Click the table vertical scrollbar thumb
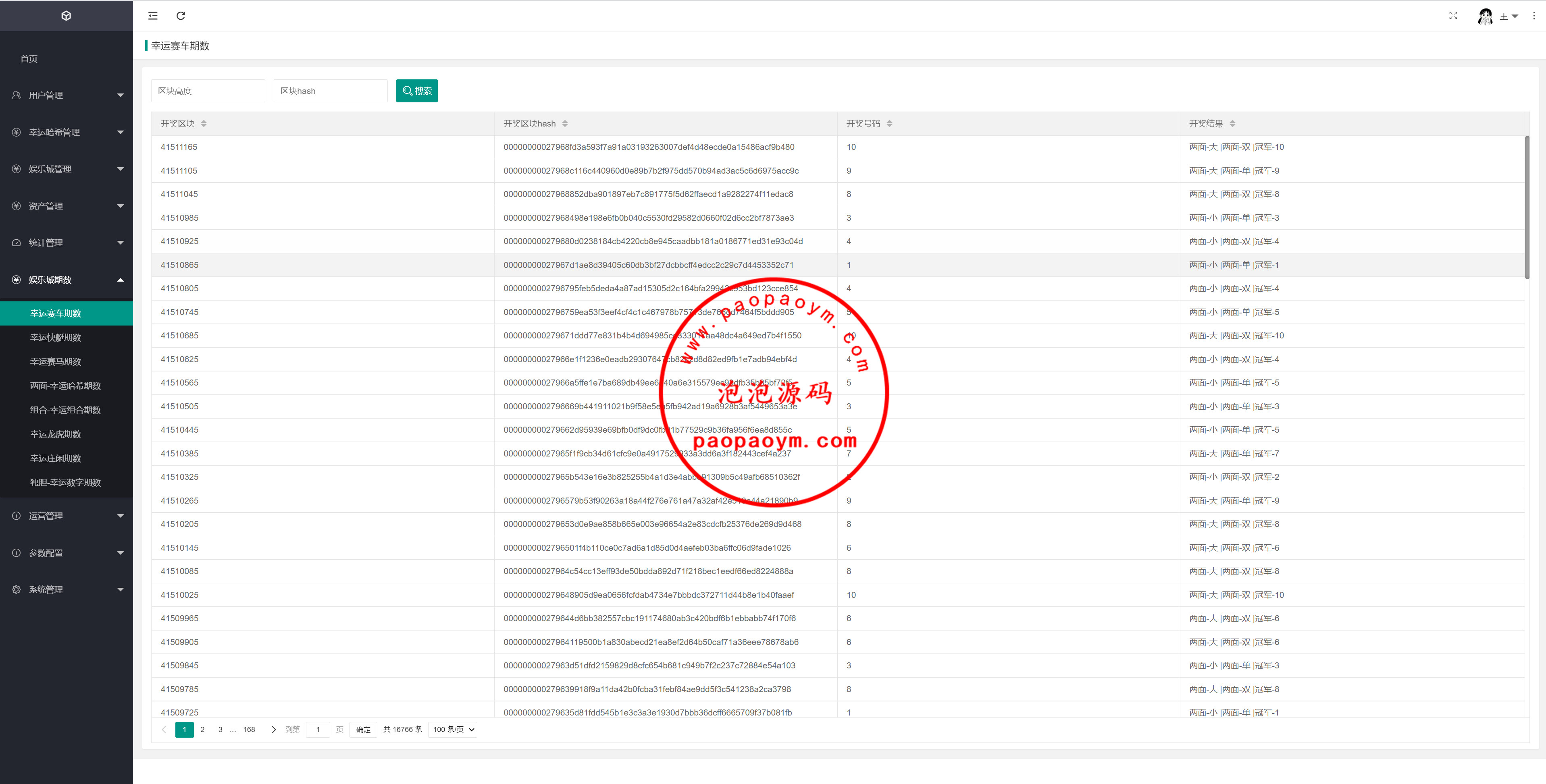This screenshot has height=784, width=1546. click(x=1527, y=207)
